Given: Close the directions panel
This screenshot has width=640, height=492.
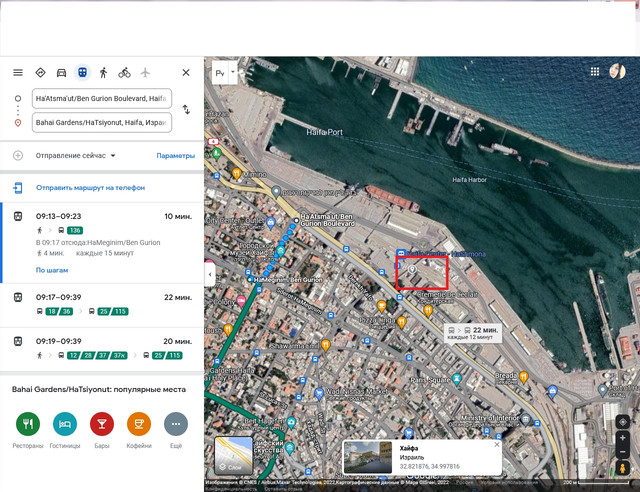Looking at the screenshot, I should 186,73.
